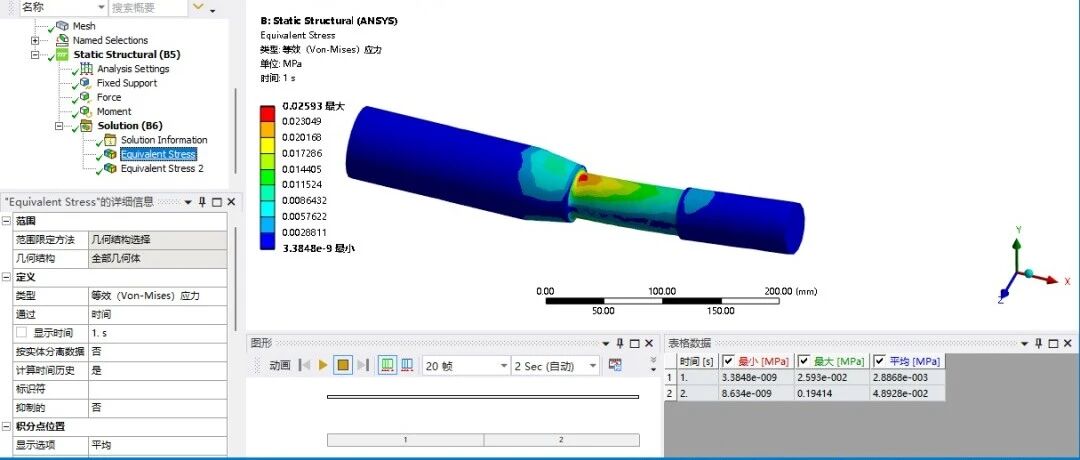Viewport: 1080px width, 460px height.
Task: Click the Named Selections icon
Action: click(x=63, y=40)
